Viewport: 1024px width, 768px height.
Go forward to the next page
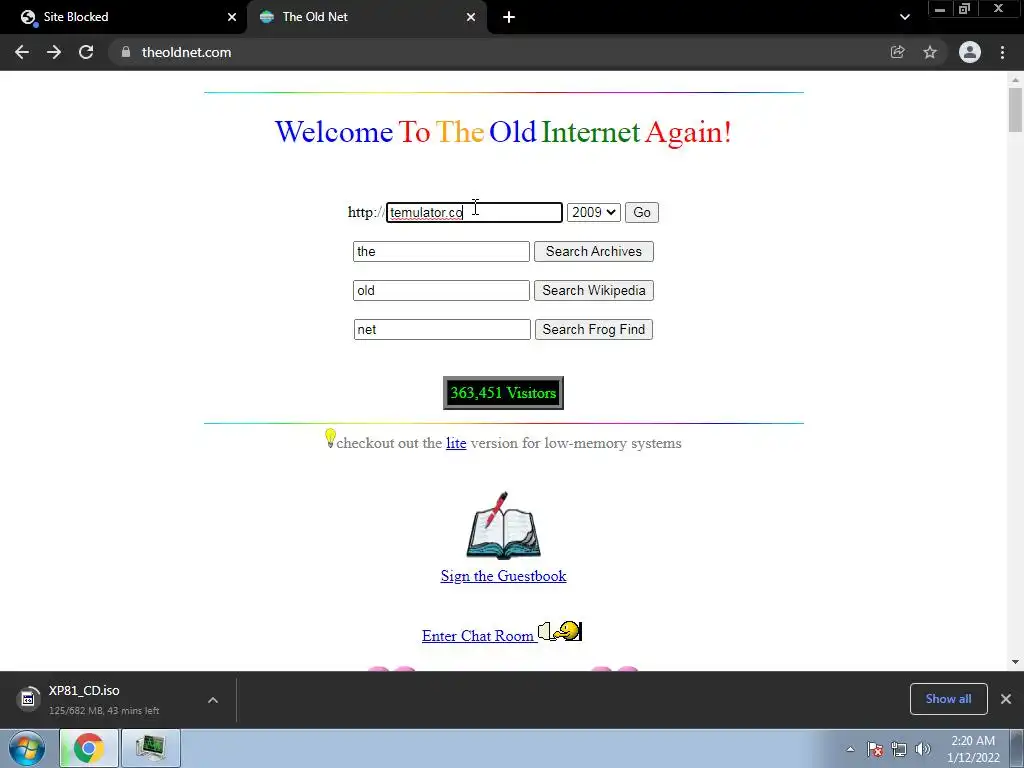point(54,52)
